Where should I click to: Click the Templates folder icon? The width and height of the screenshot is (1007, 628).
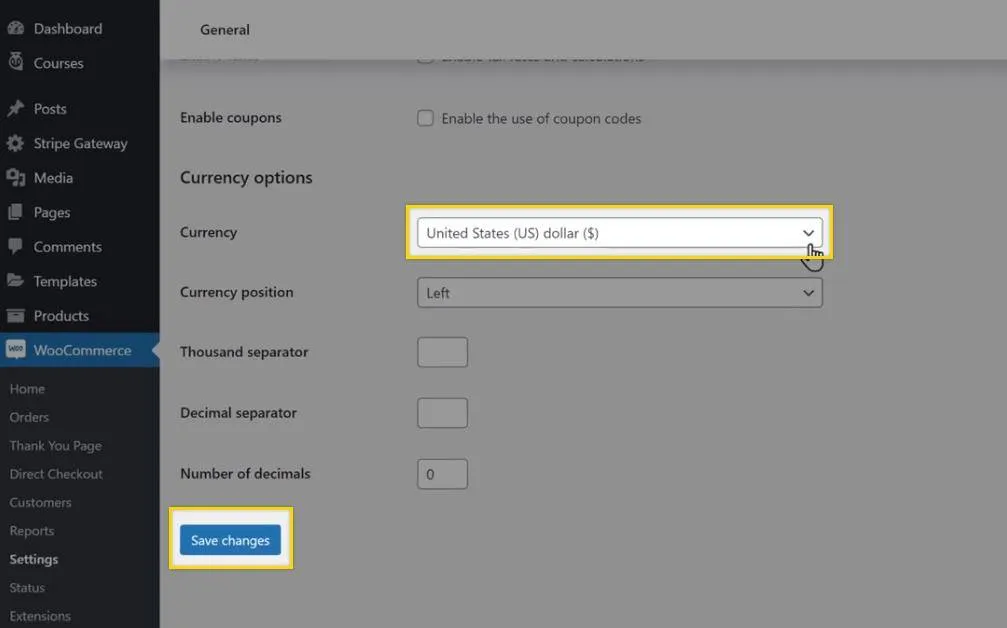[x=16, y=281]
